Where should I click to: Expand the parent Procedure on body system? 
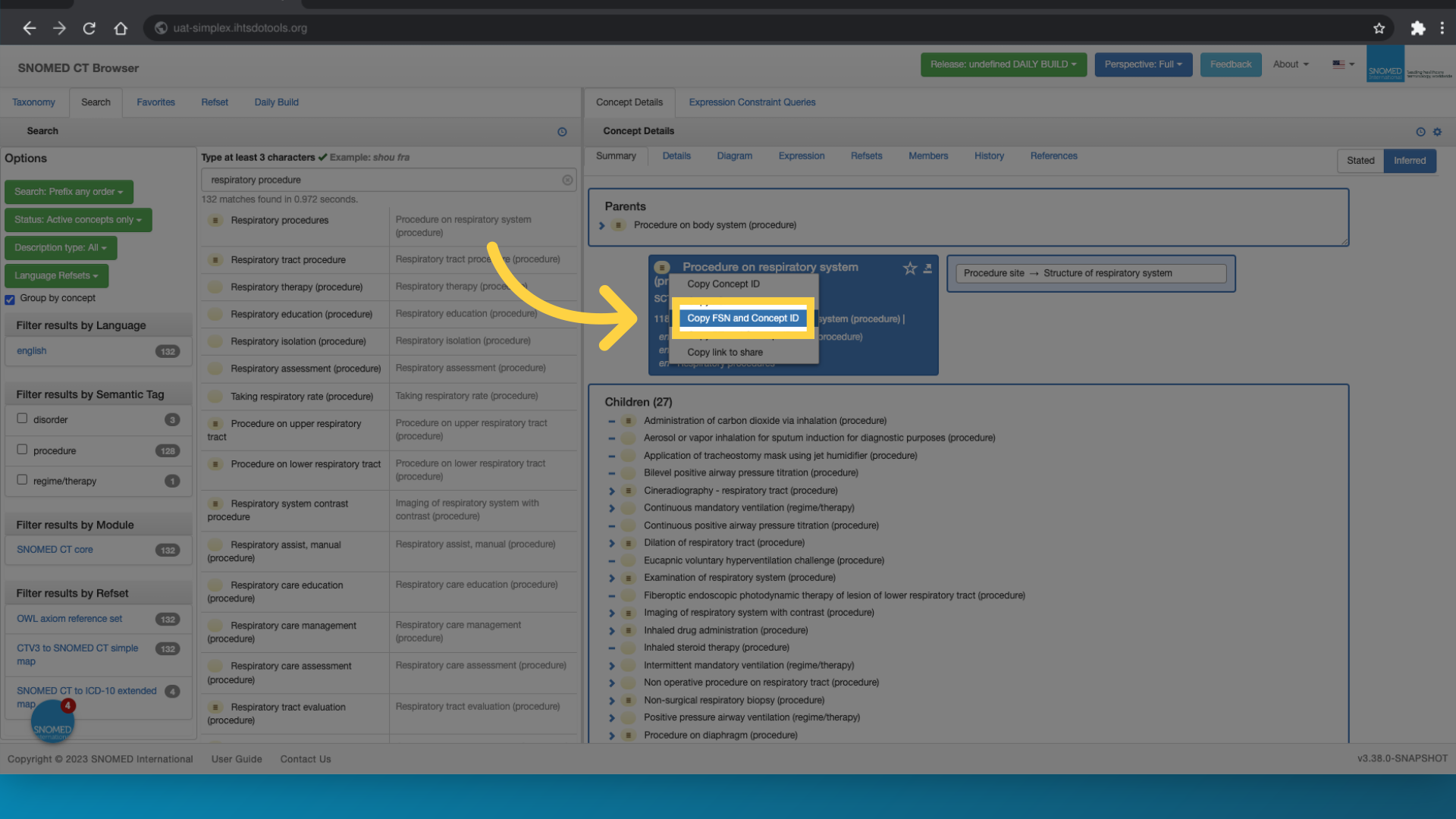click(602, 225)
